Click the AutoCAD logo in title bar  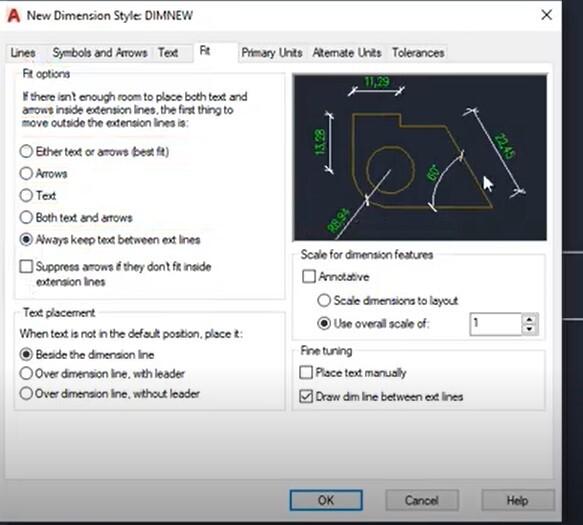(x=13, y=15)
